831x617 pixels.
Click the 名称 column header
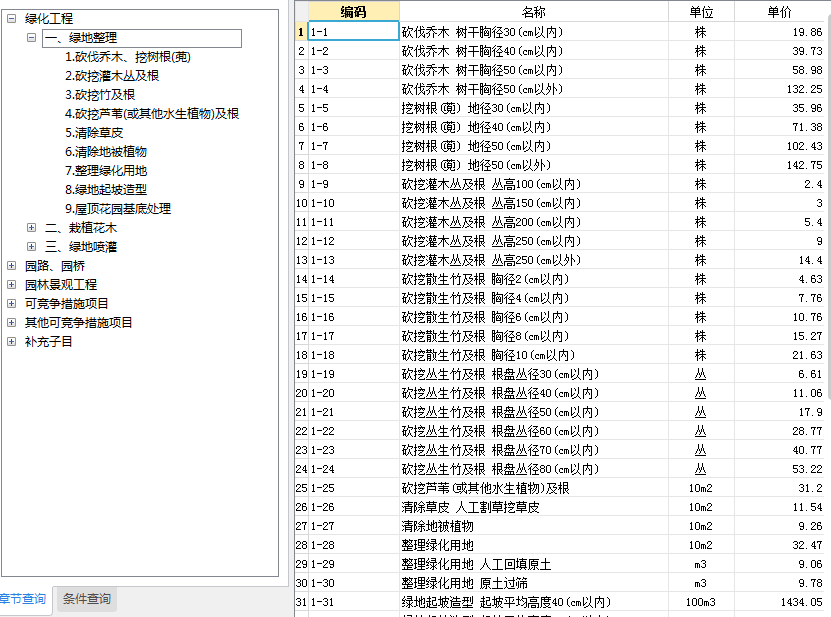[x=534, y=12]
